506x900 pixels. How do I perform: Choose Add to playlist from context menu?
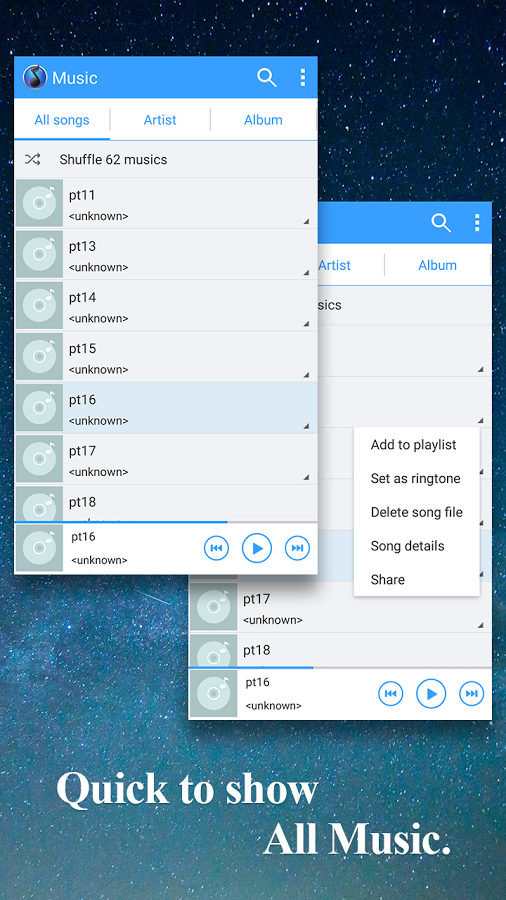[414, 445]
